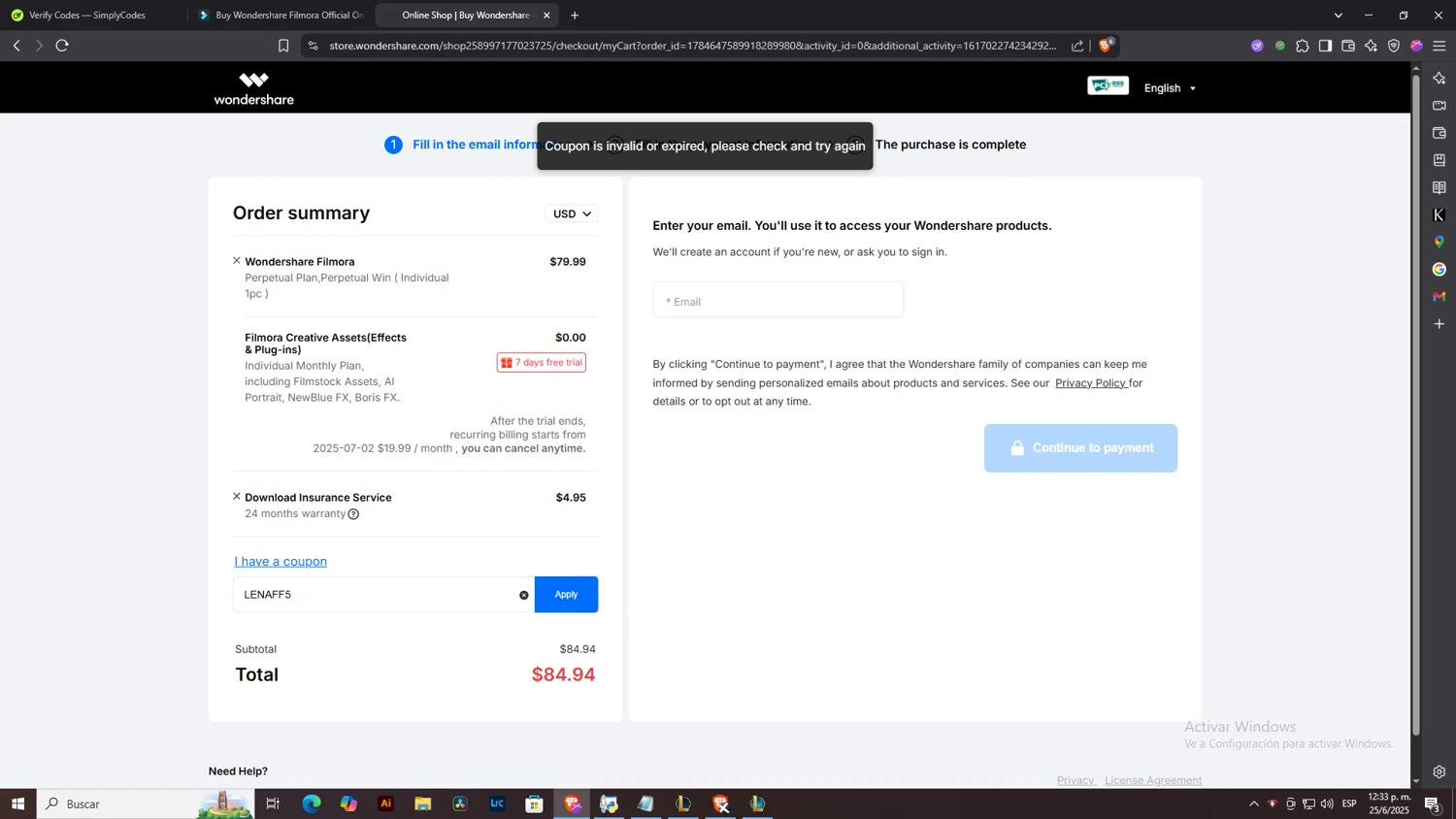Open site settings icon in address bar

313,46
